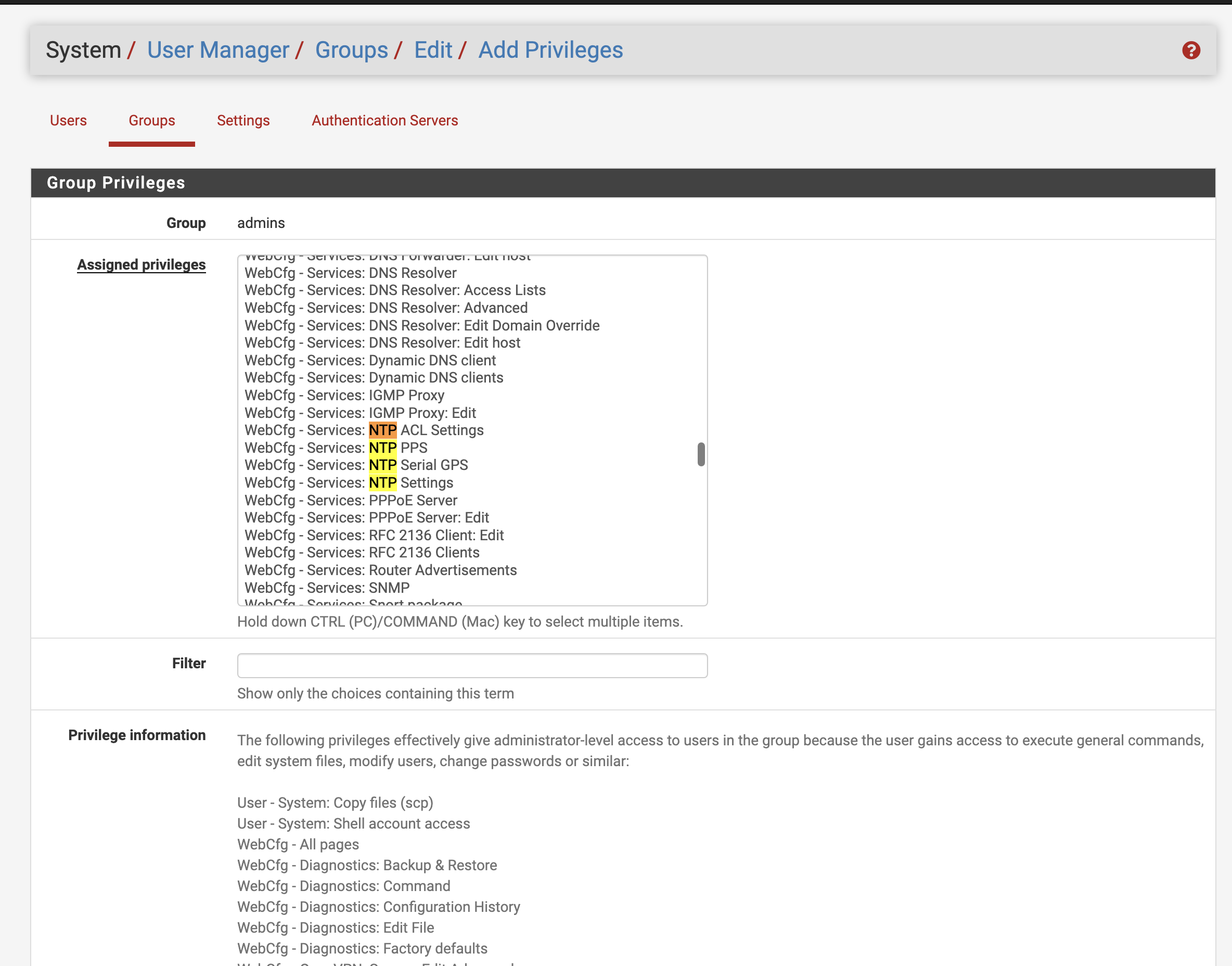Switch to the Settings tab
The width and height of the screenshot is (1232, 966).
[x=243, y=120]
